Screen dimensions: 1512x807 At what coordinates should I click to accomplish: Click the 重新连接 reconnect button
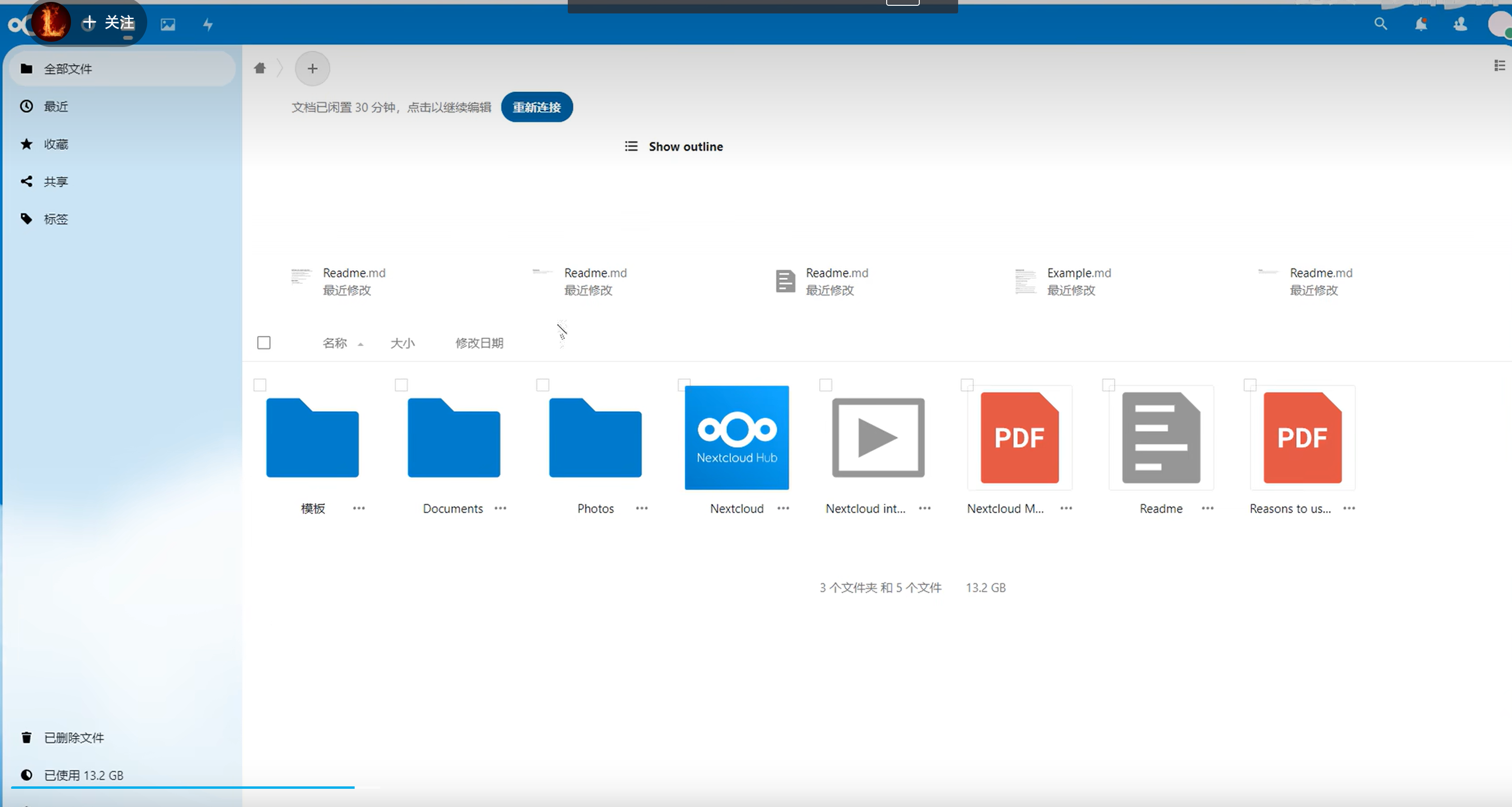pyautogui.click(x=537, y=107)
